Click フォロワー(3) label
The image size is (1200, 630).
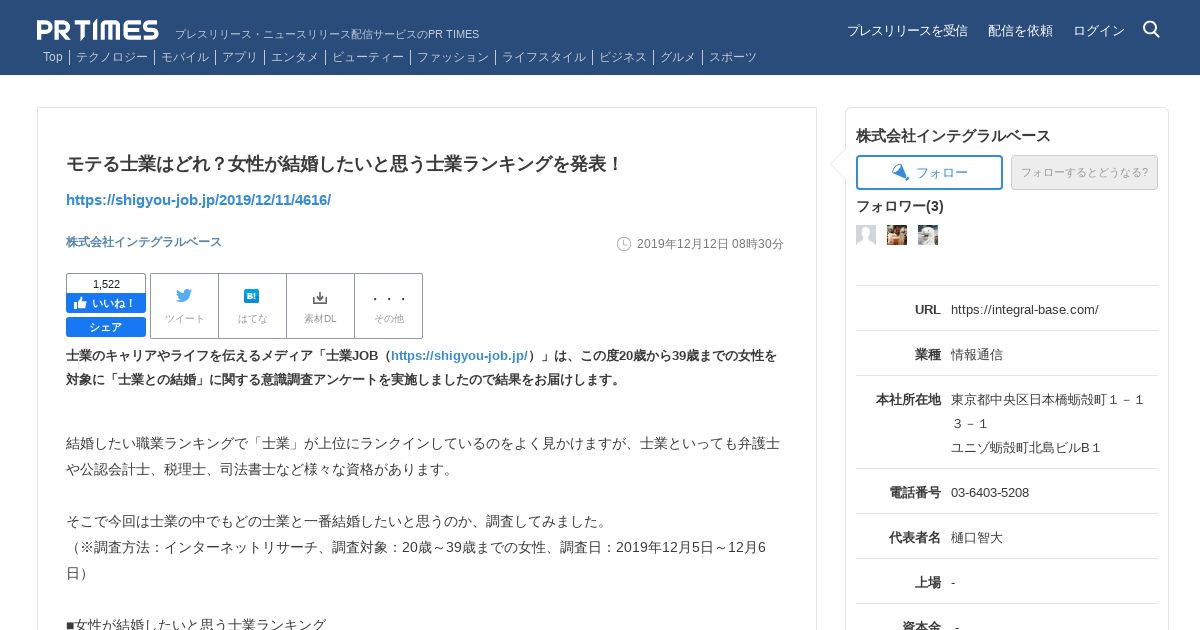point(900,206)
